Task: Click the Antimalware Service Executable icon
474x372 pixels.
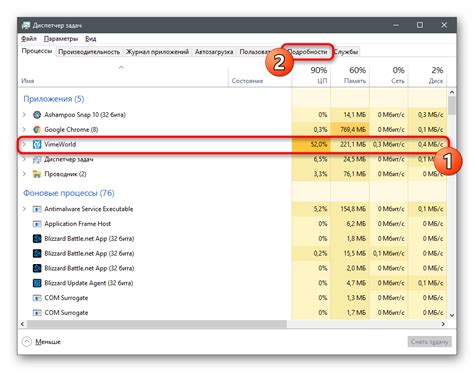Action: click(37, 209)
